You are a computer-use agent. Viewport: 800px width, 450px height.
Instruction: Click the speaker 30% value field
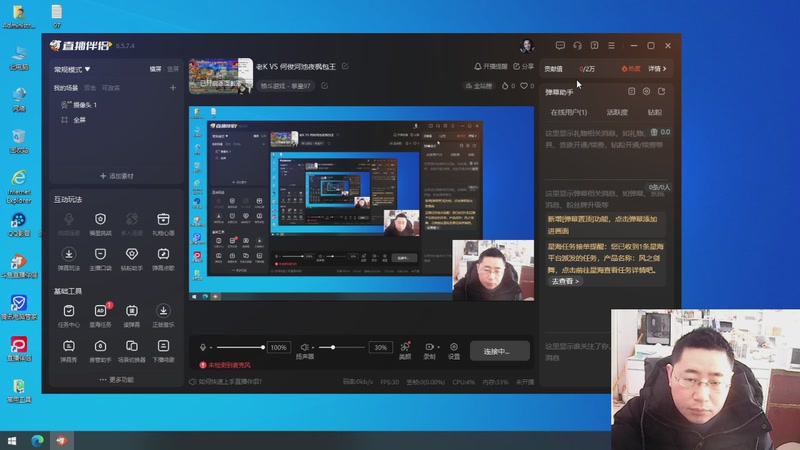point(381,347)
